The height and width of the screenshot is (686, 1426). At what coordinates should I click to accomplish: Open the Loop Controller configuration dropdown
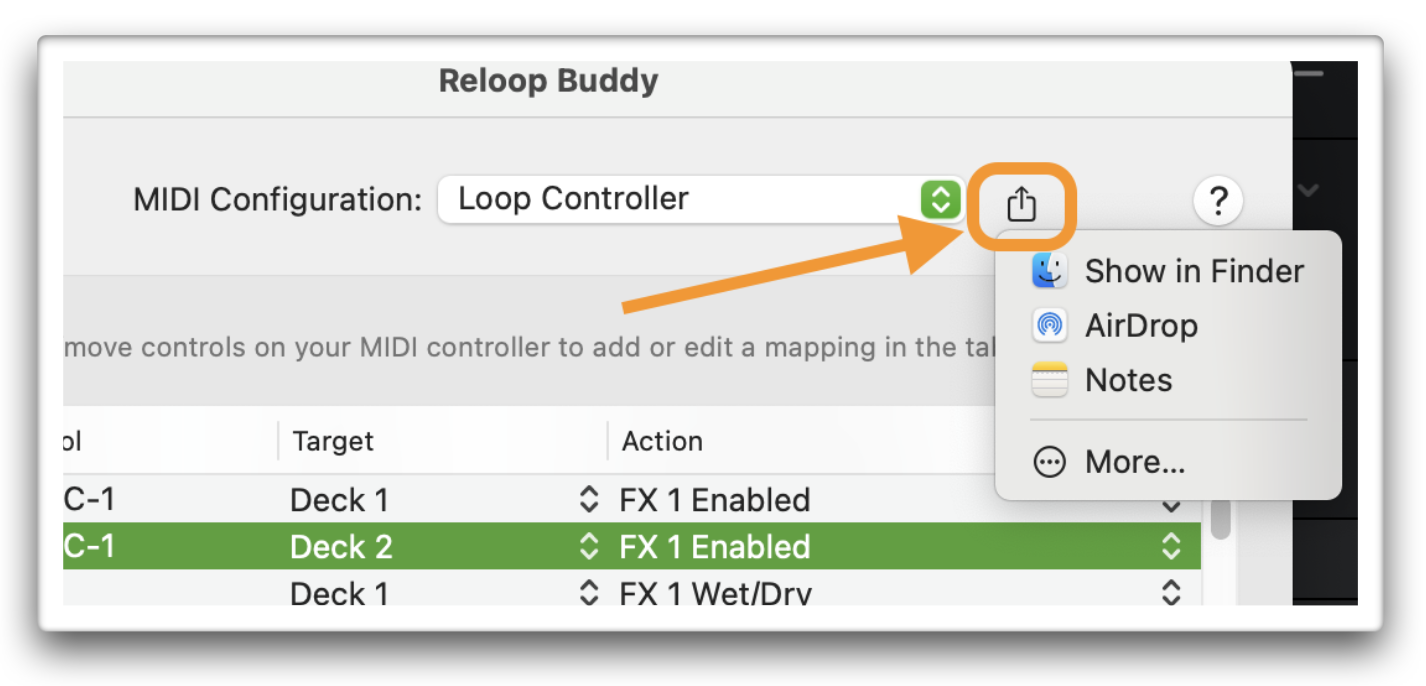click(x=701, y=199)
